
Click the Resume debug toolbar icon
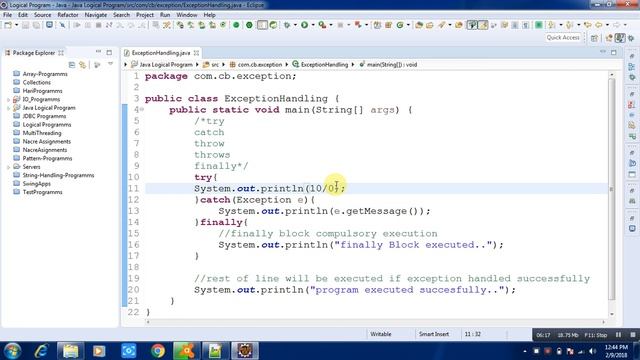pyautogui.click(x=77, y=25)
